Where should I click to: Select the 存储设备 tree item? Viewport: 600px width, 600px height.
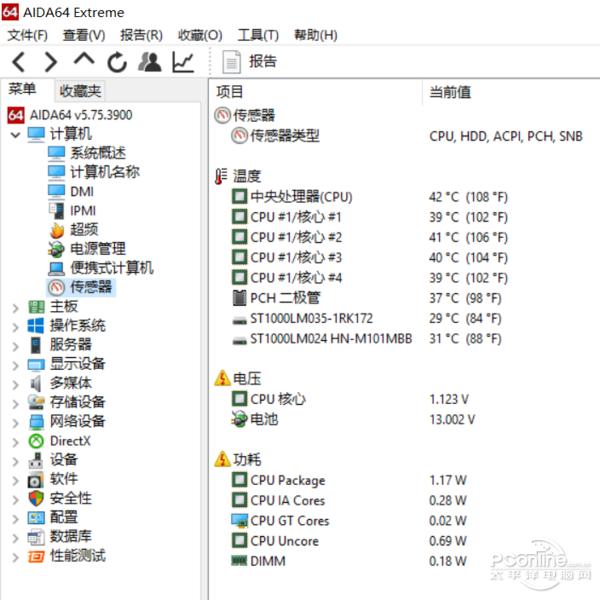click(x=78, y=402)
